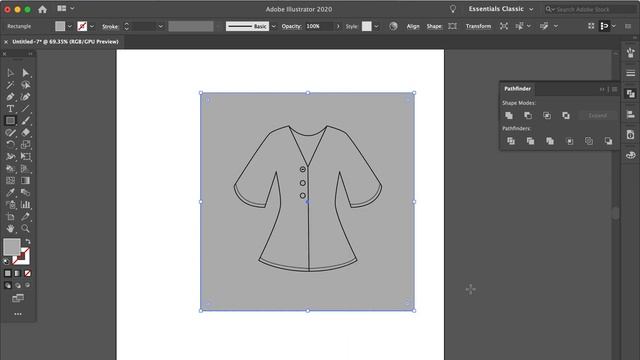Screen dimensions: 640x360
Task: Click the Pathfinder panel tab
Action: point(517,89)
